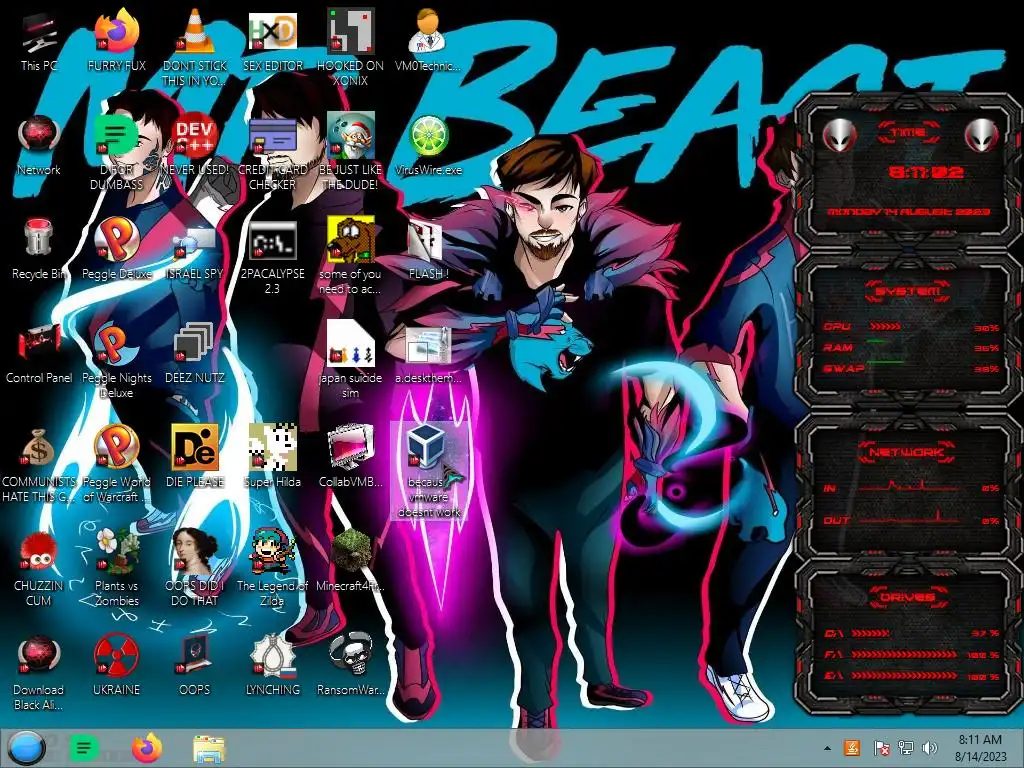The width and height of the screenshot is (1024, 768).
Task: Click the C:\ drive usage bar
Action: pyautogui.click(x=871, y=633)
